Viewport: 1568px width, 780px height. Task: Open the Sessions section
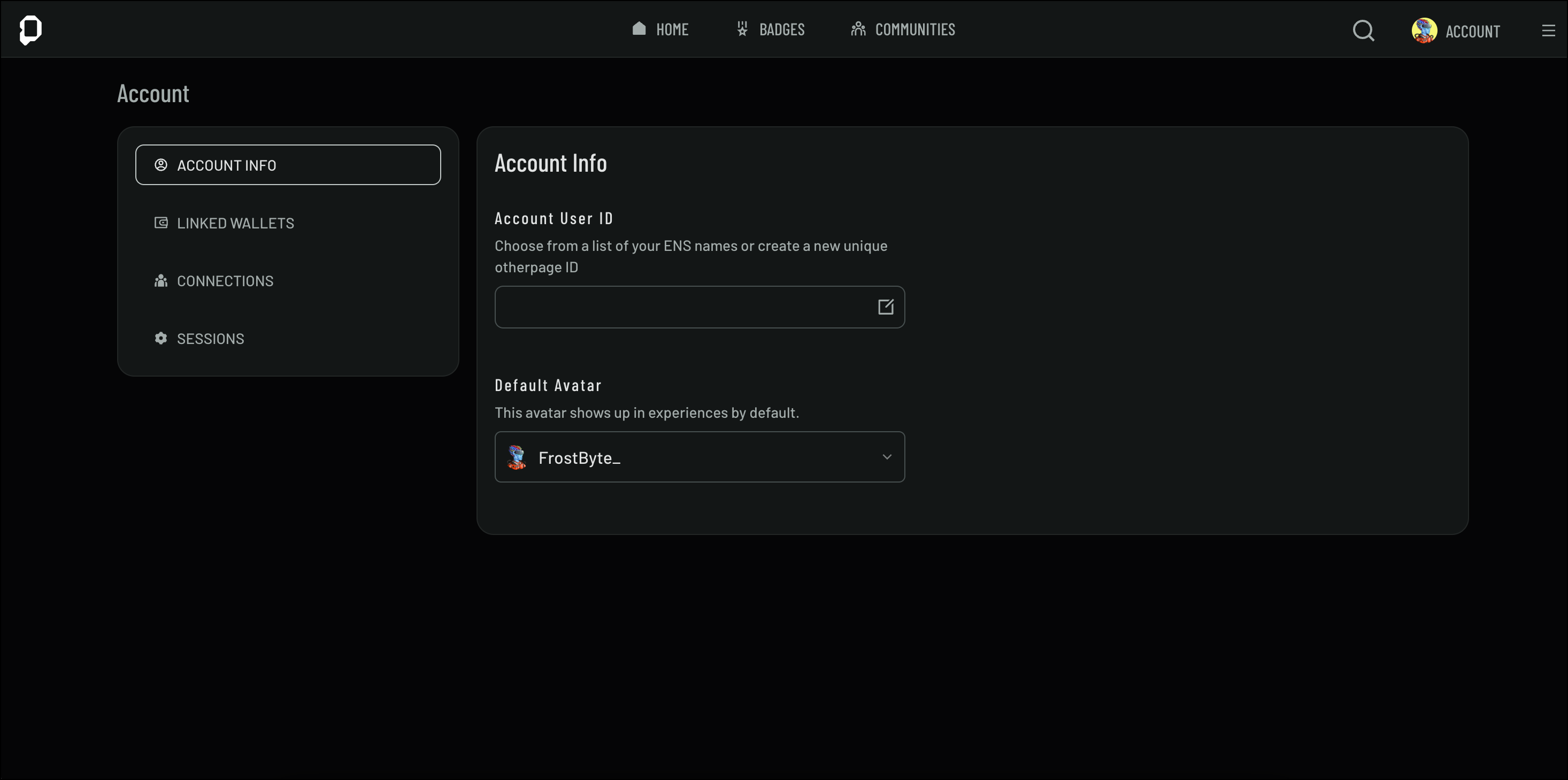210,339
